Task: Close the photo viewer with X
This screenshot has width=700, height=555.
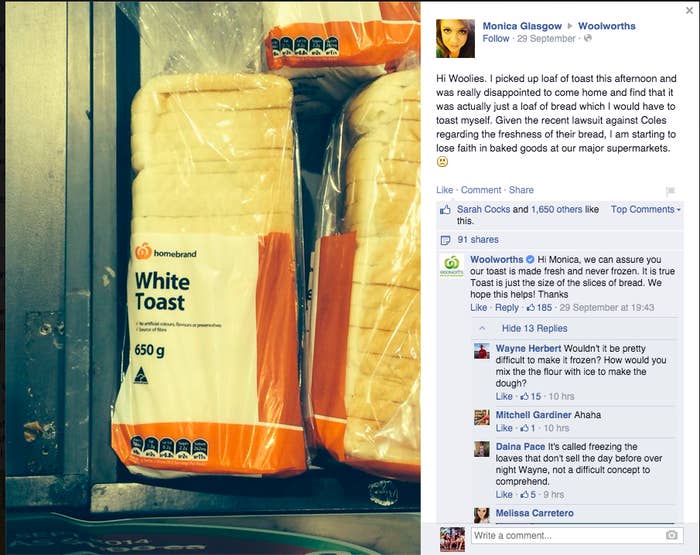Action: point(689,10)
